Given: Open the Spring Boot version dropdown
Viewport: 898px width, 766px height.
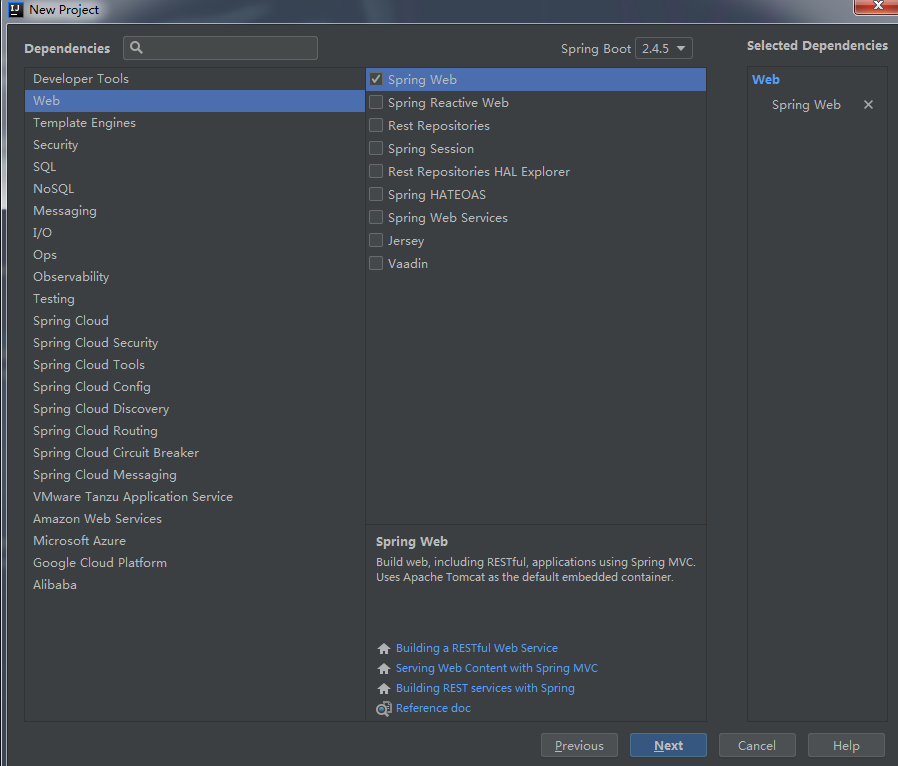Looking at the screenshot, I should coord(664,48).
